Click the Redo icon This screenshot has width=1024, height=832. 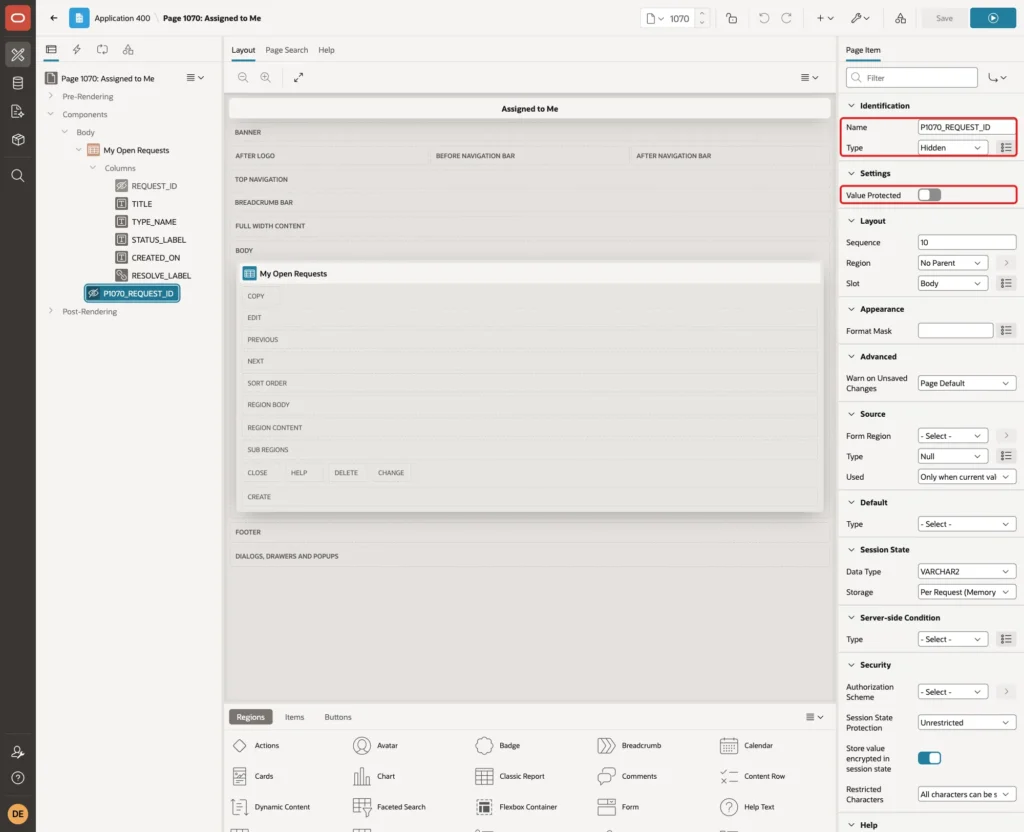click(786, 18)
